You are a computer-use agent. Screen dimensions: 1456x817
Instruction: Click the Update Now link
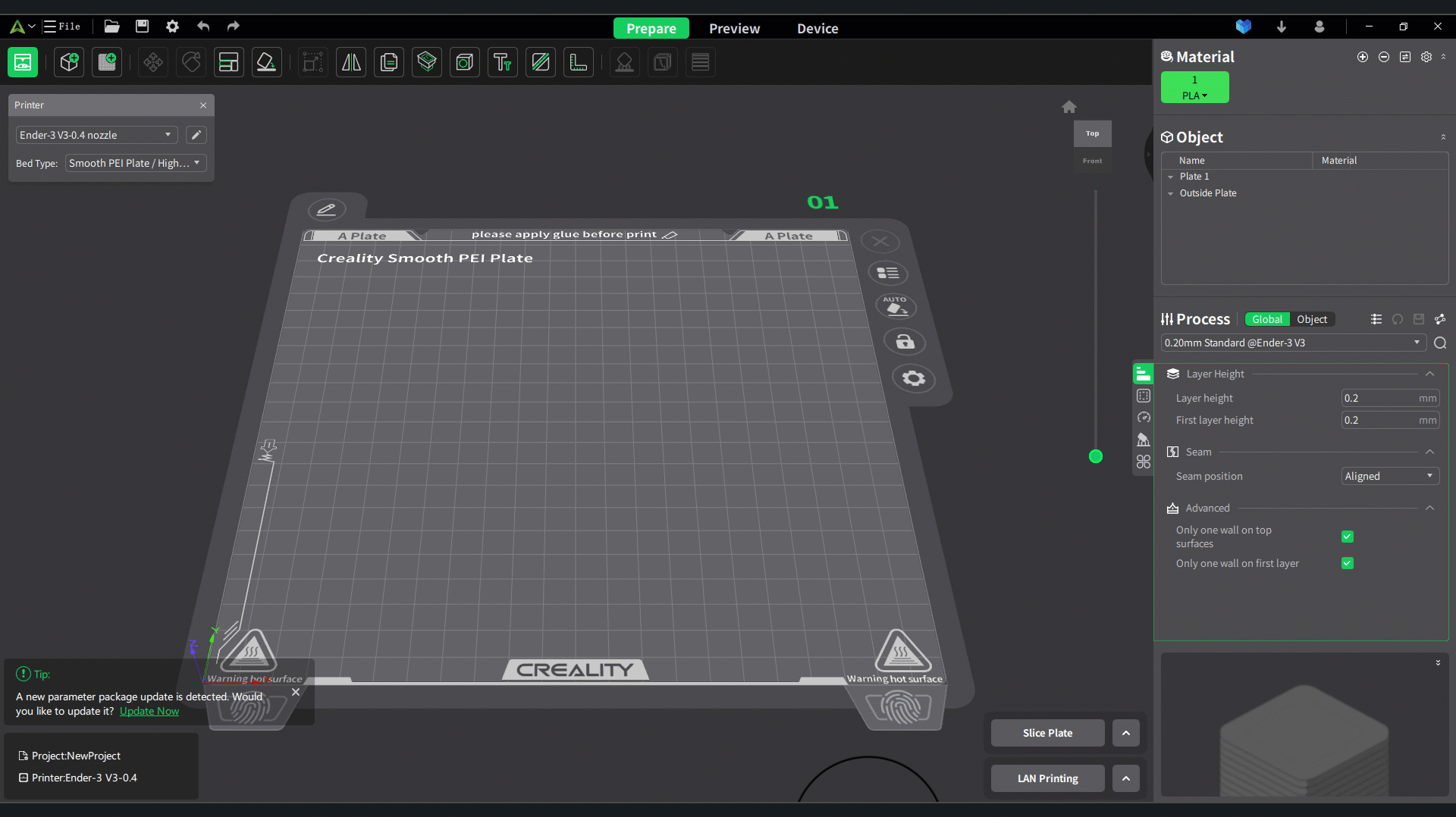click(149, 711)
